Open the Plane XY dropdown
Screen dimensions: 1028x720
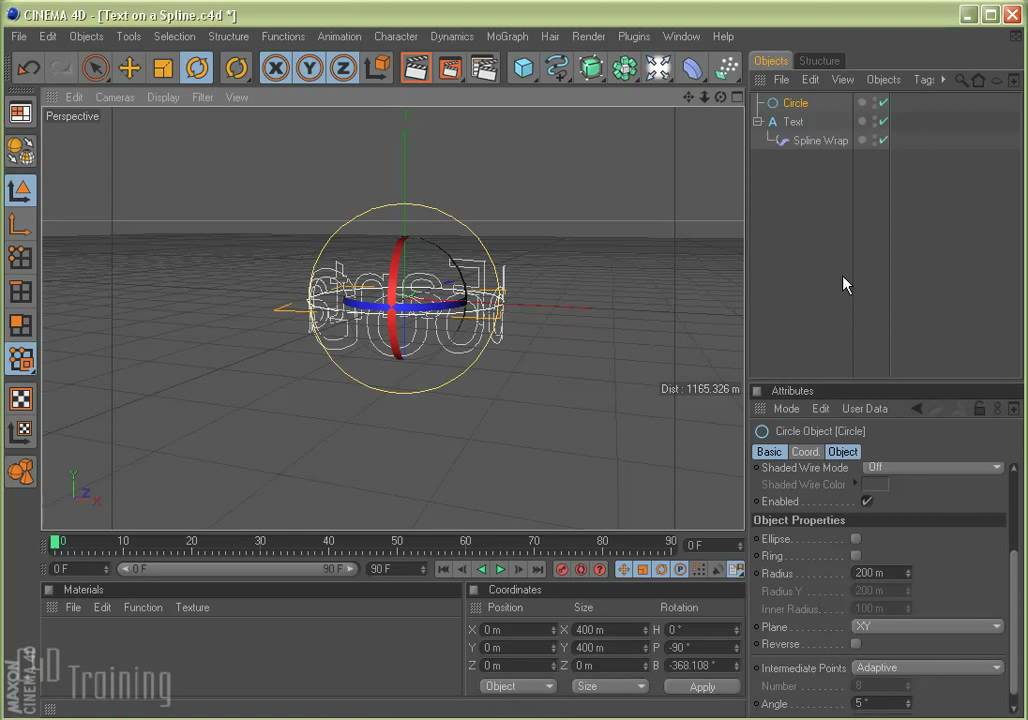click(928, 626)
